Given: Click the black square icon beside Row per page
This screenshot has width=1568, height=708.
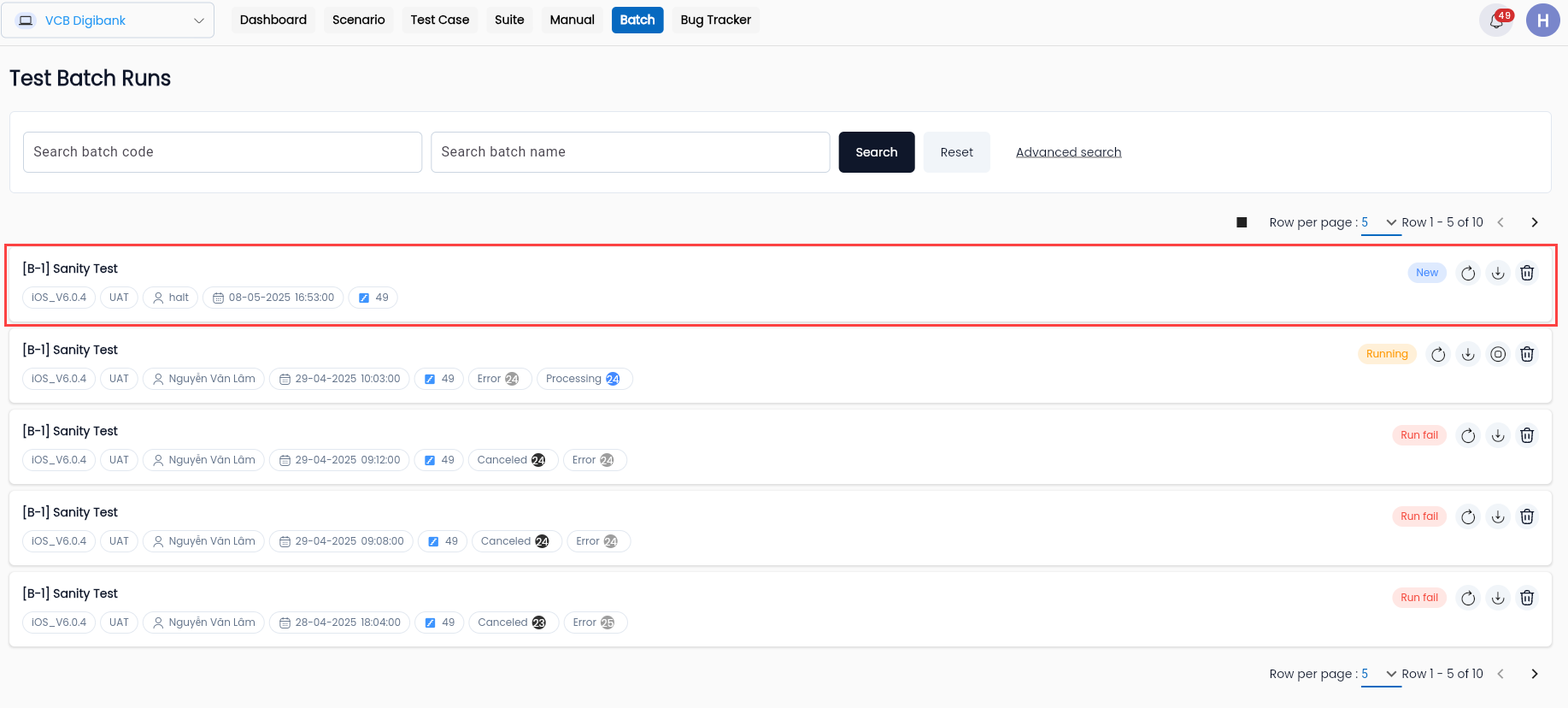Looking at the screenshot, I should 1242,222.
